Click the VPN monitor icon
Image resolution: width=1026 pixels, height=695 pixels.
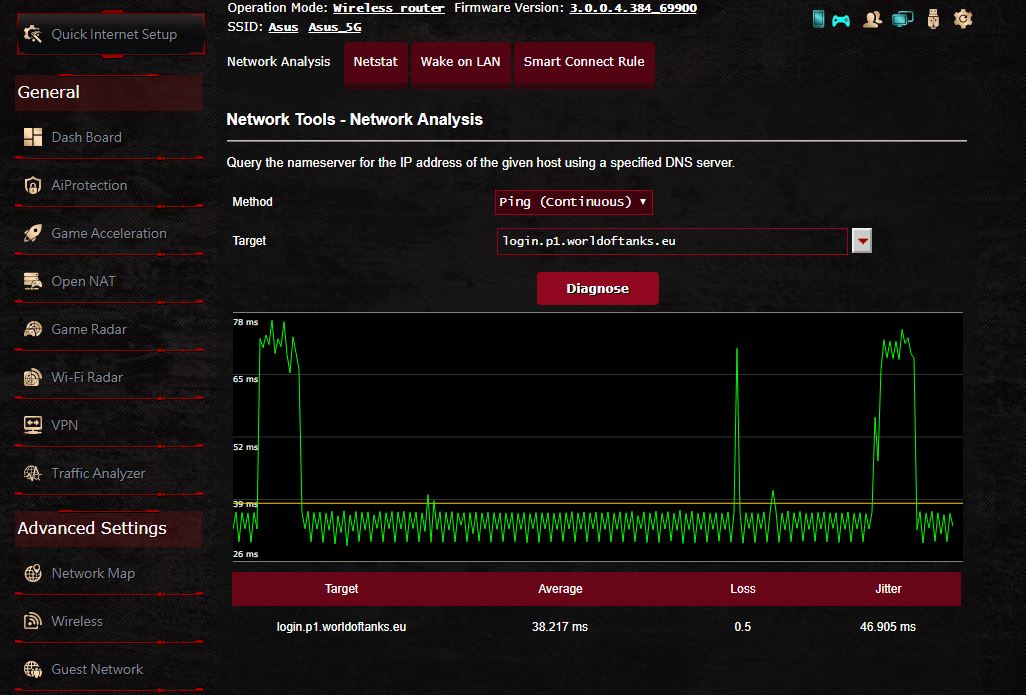33,425
